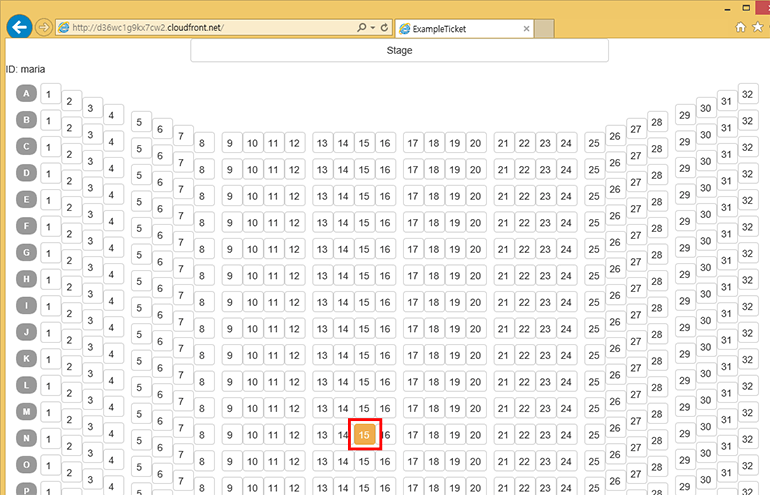The image size is (770, 495).
Task: Select seat 1 beside row label H
Action: click(x=48, y=279)
